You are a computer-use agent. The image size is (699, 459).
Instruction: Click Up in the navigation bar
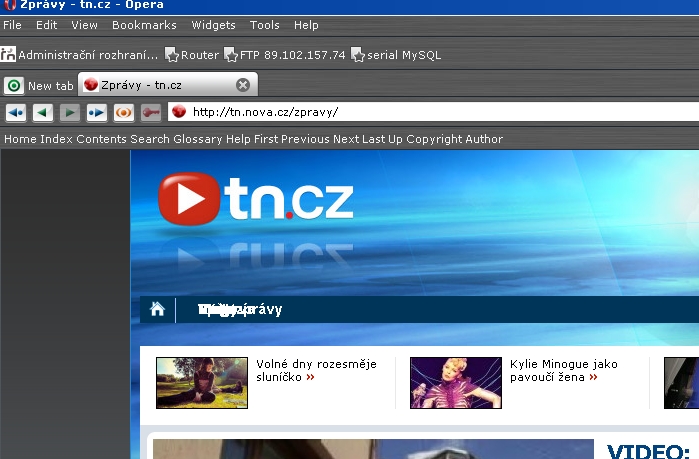(x=395, y=139)
